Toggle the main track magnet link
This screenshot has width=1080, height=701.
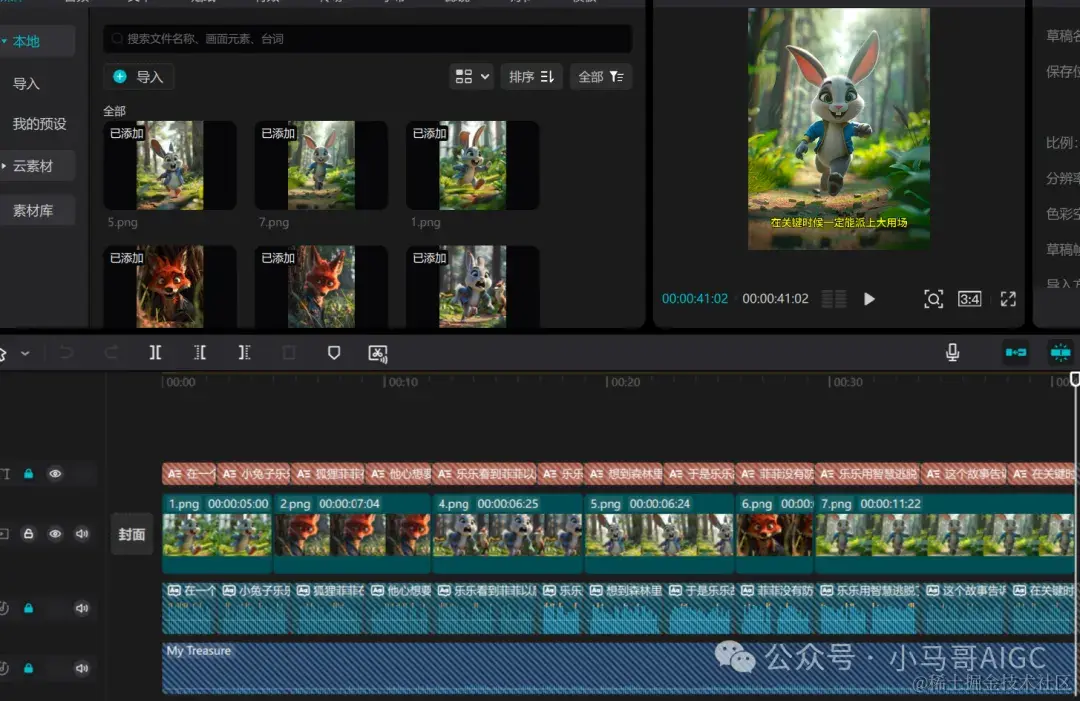[x=1016, y=353]
